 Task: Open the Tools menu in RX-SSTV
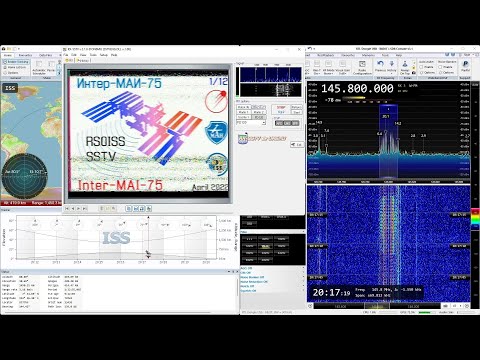point(93,55)
